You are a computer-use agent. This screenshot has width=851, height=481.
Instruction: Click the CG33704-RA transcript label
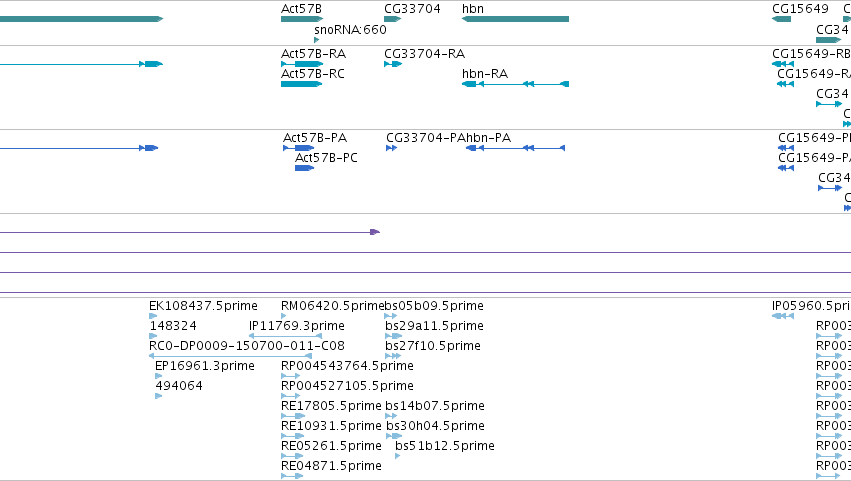point(424,54)
